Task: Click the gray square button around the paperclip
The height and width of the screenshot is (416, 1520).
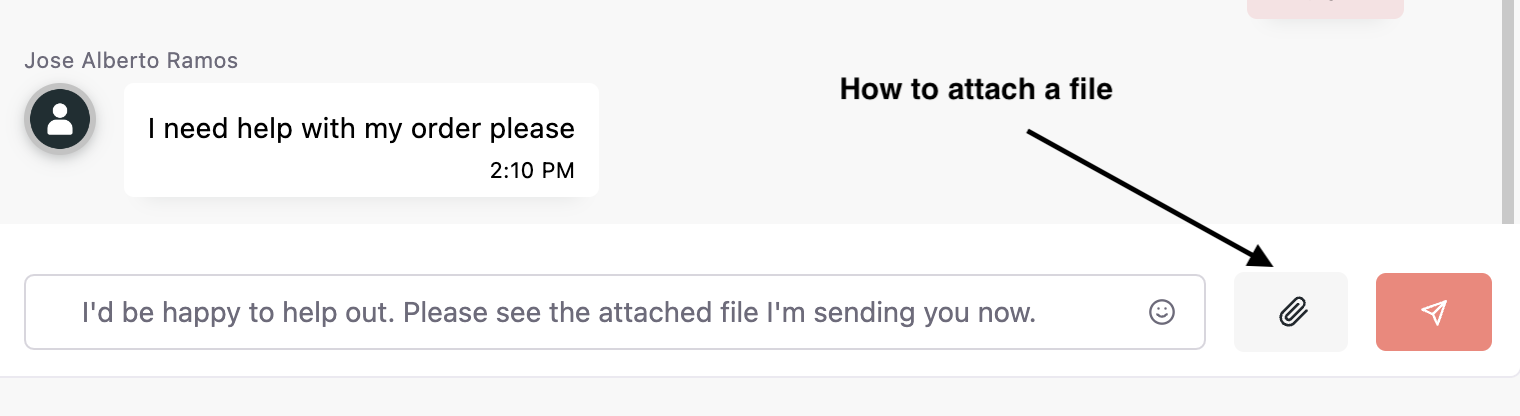Action: coord(1291,312)
